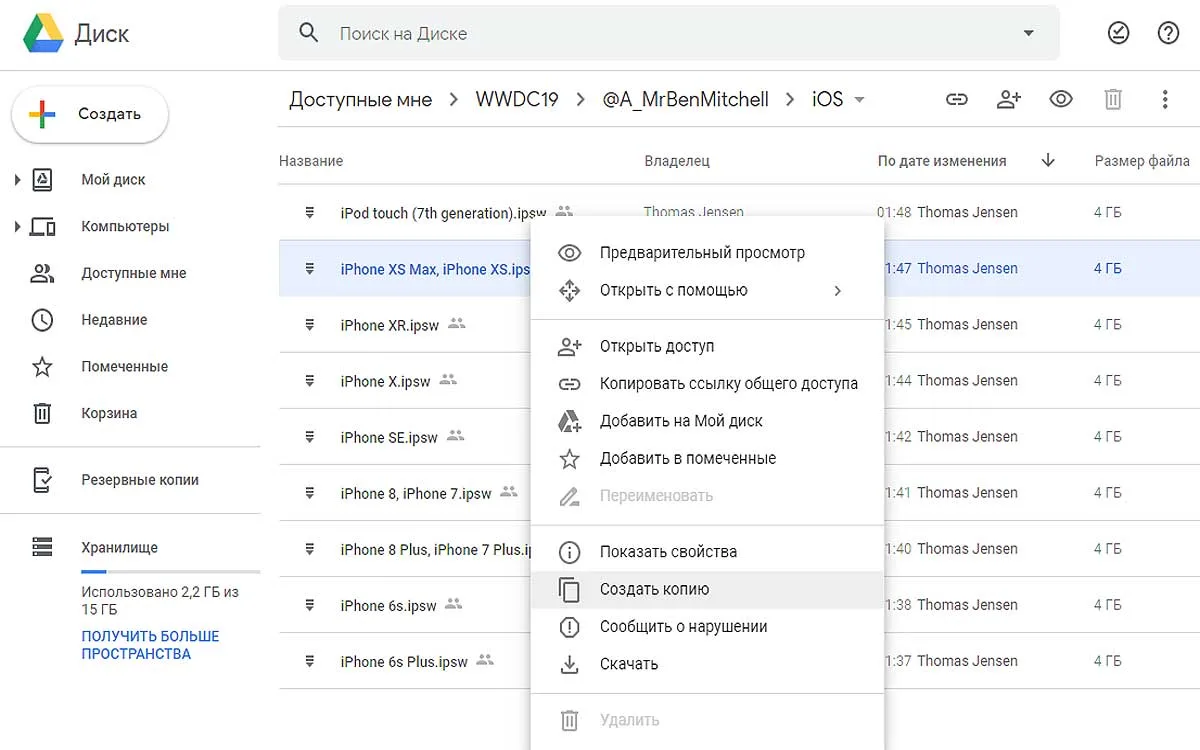The image size is (1200, 750).
Task: Click in the Поиск на Диске field
Action: tap(668, 33)
